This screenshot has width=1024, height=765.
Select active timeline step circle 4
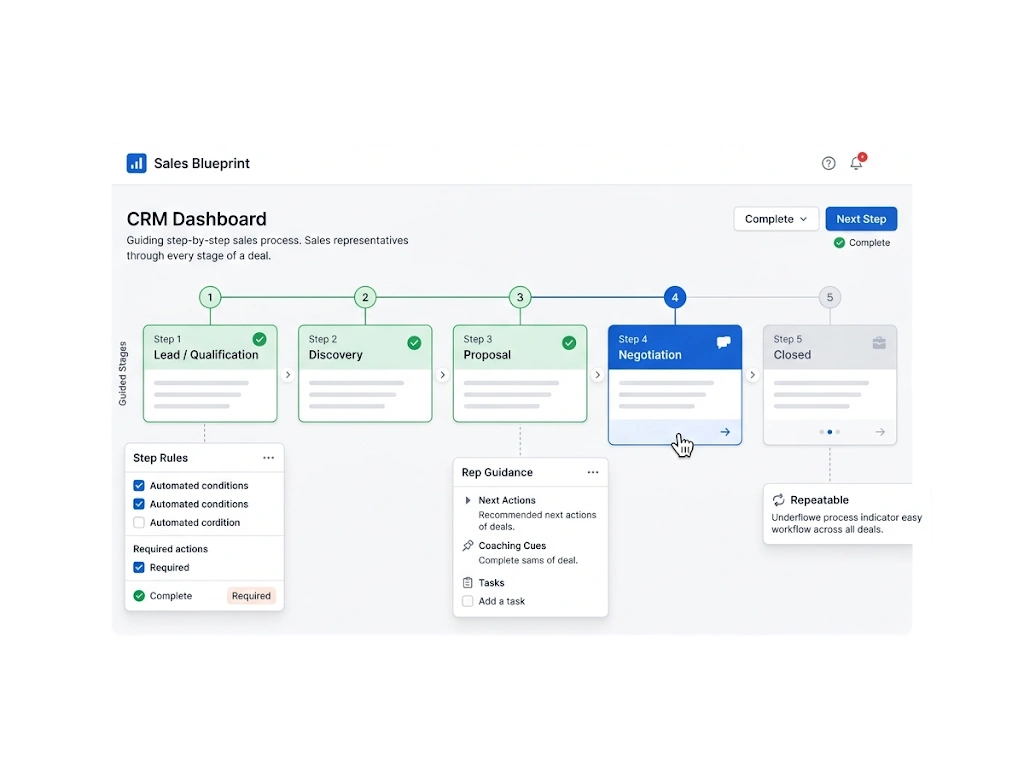click(675, 297)
